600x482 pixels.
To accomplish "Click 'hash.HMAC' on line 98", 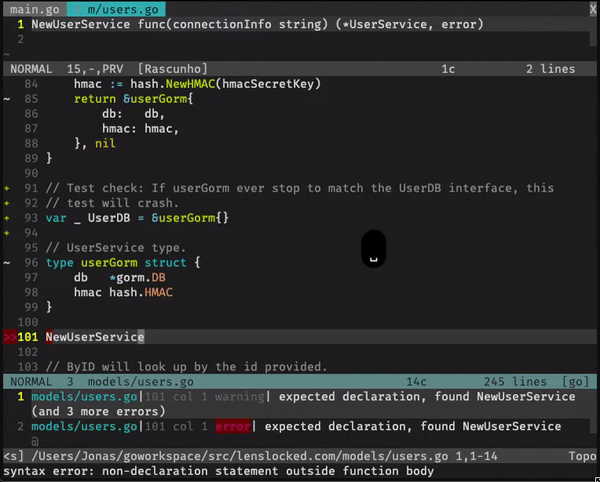I will 141,293.
